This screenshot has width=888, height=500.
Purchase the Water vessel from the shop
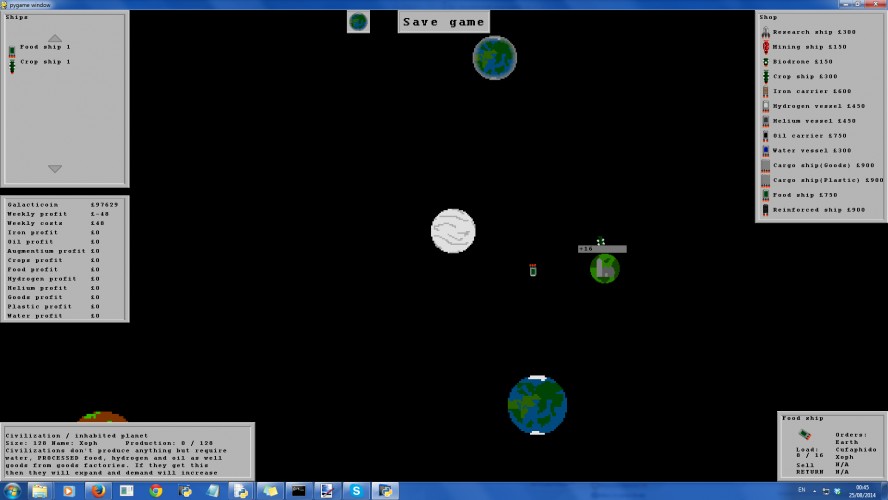click(x=806, y=151)
